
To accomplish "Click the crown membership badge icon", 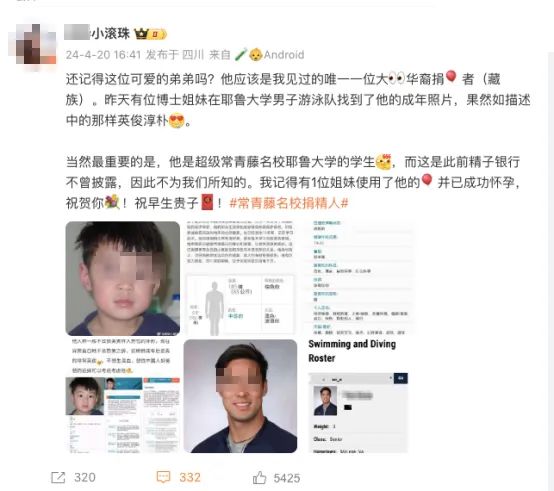I will [x=141, y=34].
